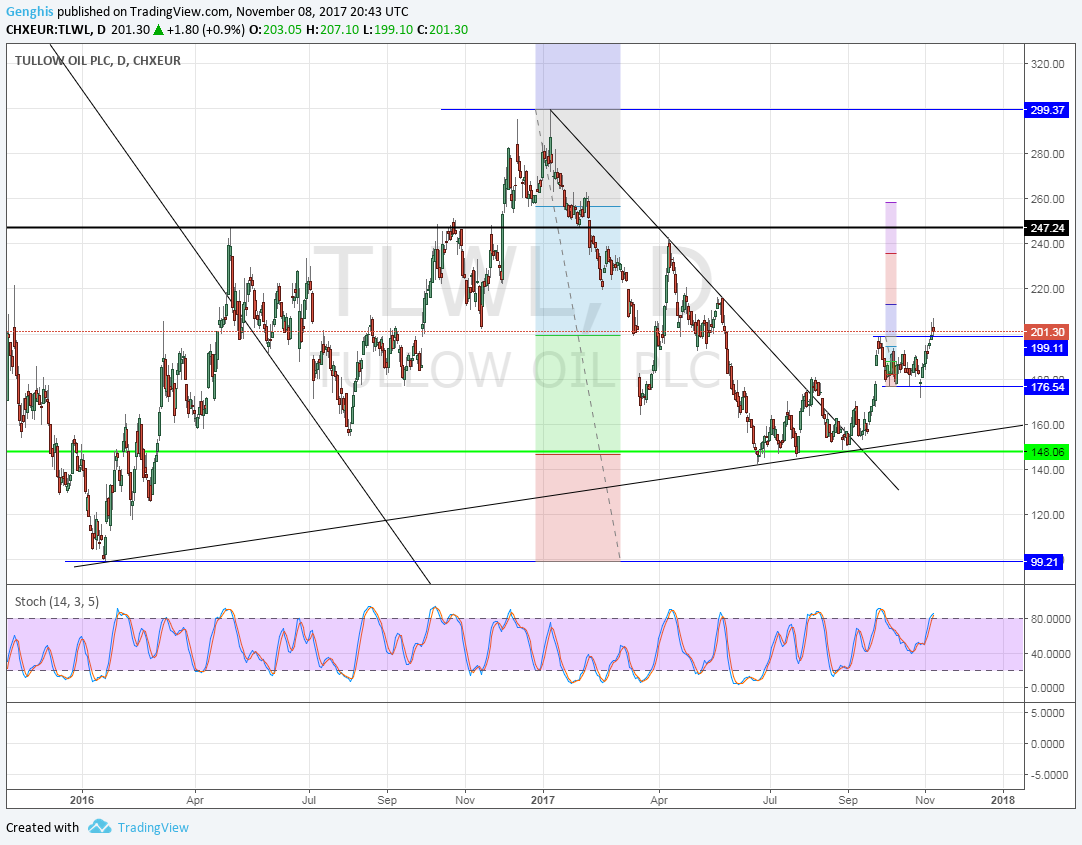Select the 199.11 blue price label

pyautogui.click(x=1046, y=348)
